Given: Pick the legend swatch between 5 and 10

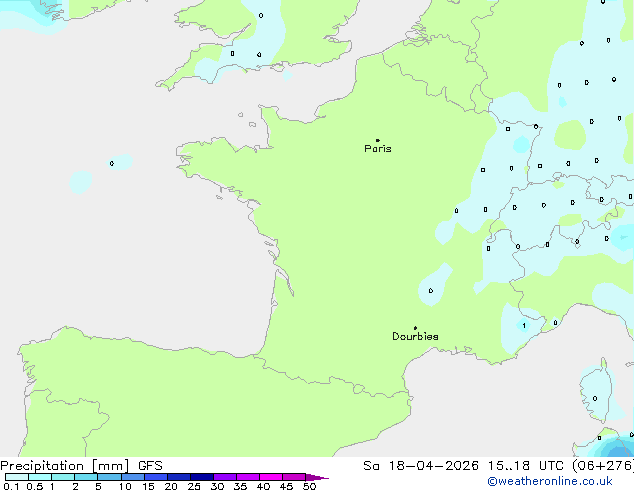Looking at the screenshot, I should pyautogui.click(x=109, y=477).
